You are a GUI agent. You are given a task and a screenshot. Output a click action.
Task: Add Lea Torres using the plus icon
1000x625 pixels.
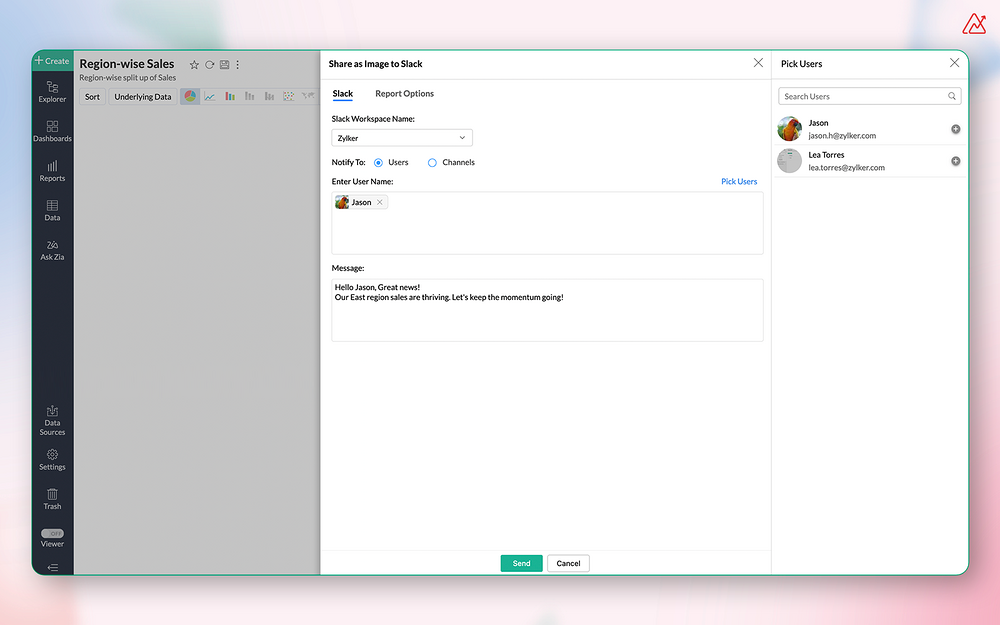[955, 161]
